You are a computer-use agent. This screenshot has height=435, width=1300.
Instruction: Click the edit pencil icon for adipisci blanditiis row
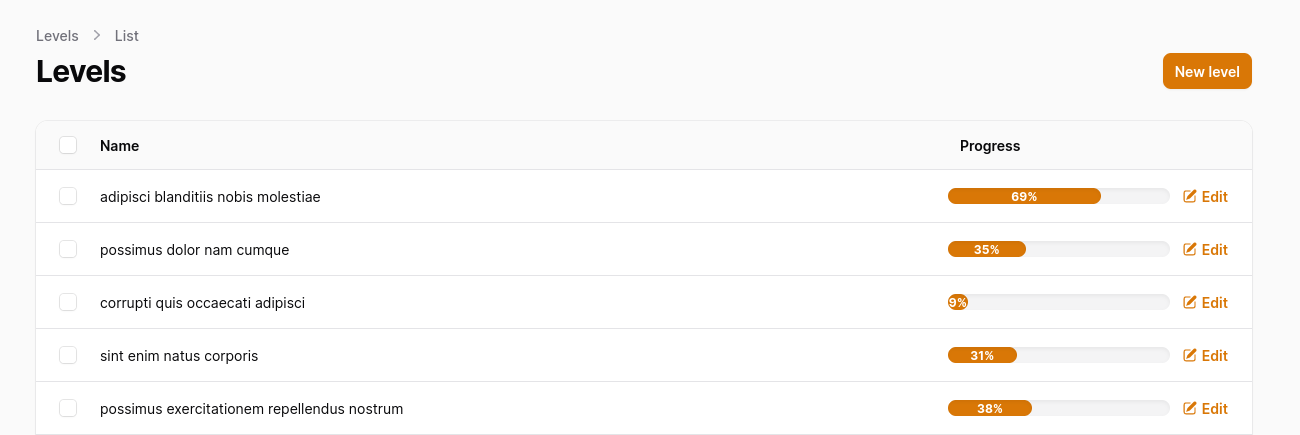[x=1190, y=196]
